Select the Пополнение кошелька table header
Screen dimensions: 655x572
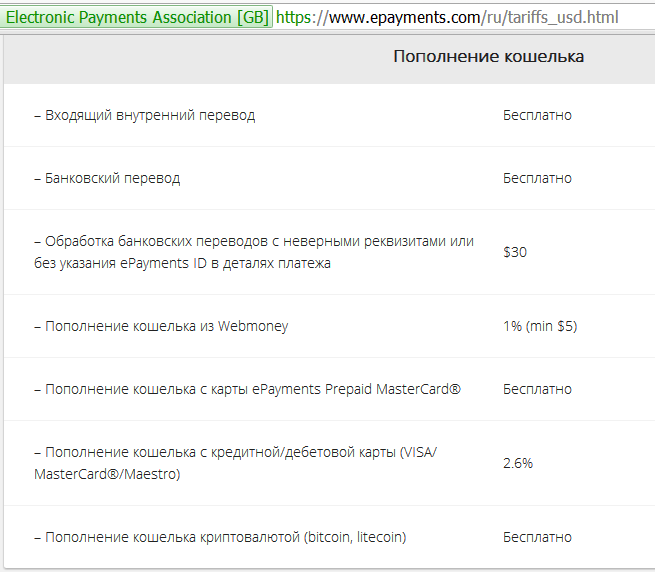pyautogui.click(x=488, y=56)
